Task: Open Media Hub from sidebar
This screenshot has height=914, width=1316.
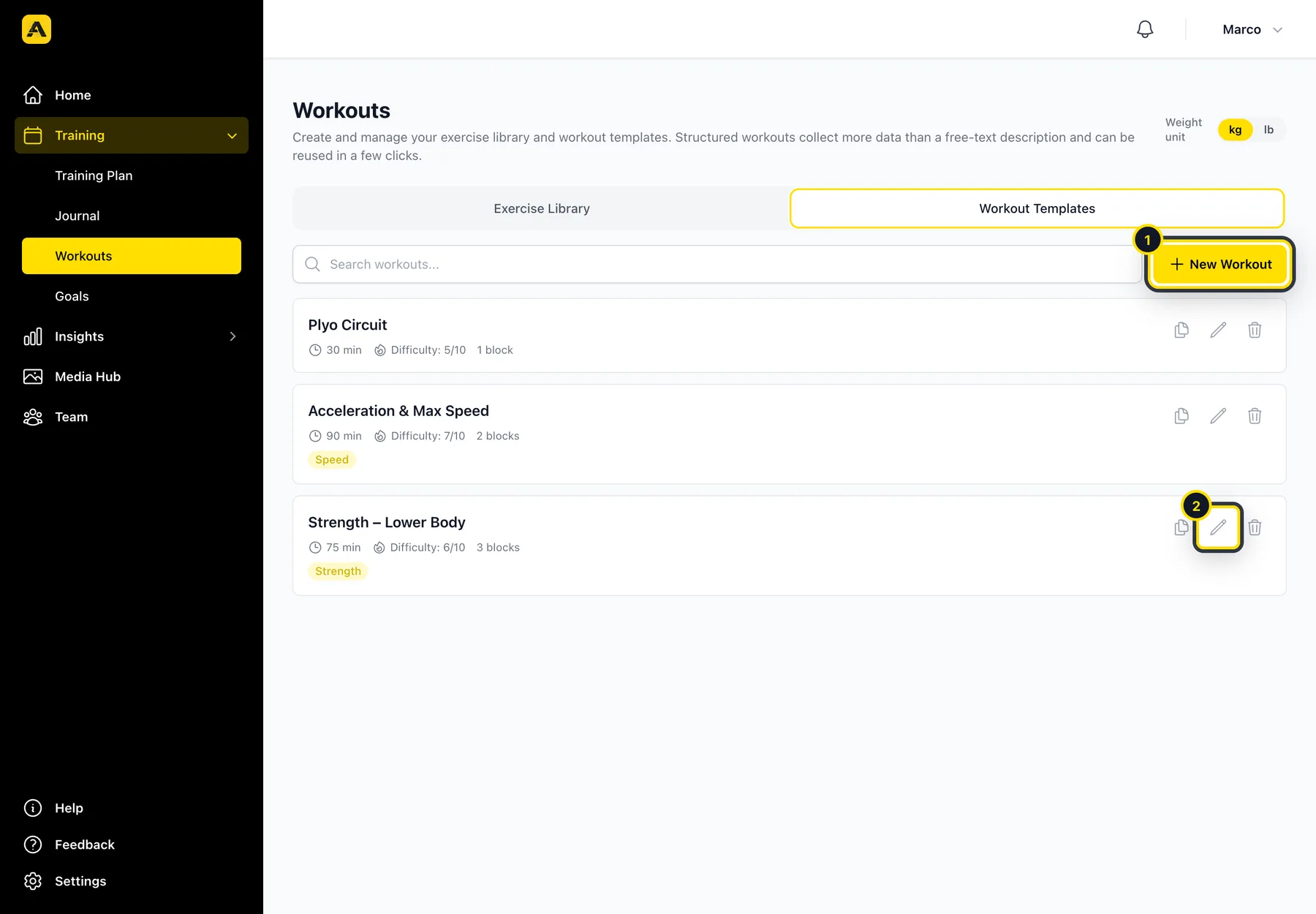Action: click(x=132, y=377)
